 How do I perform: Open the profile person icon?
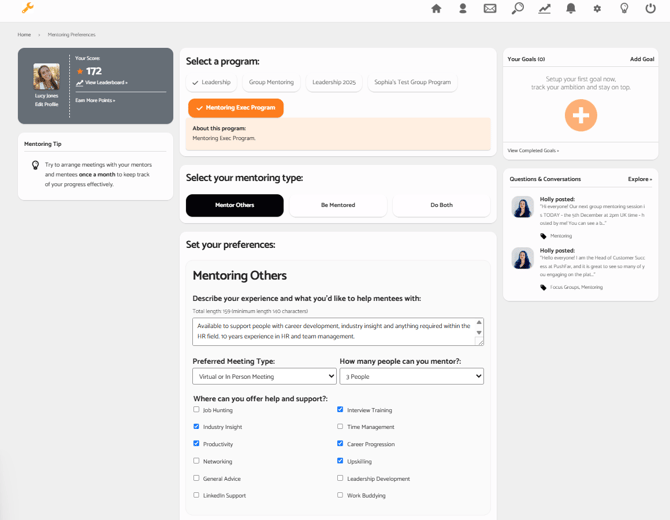tap(463, 9)
